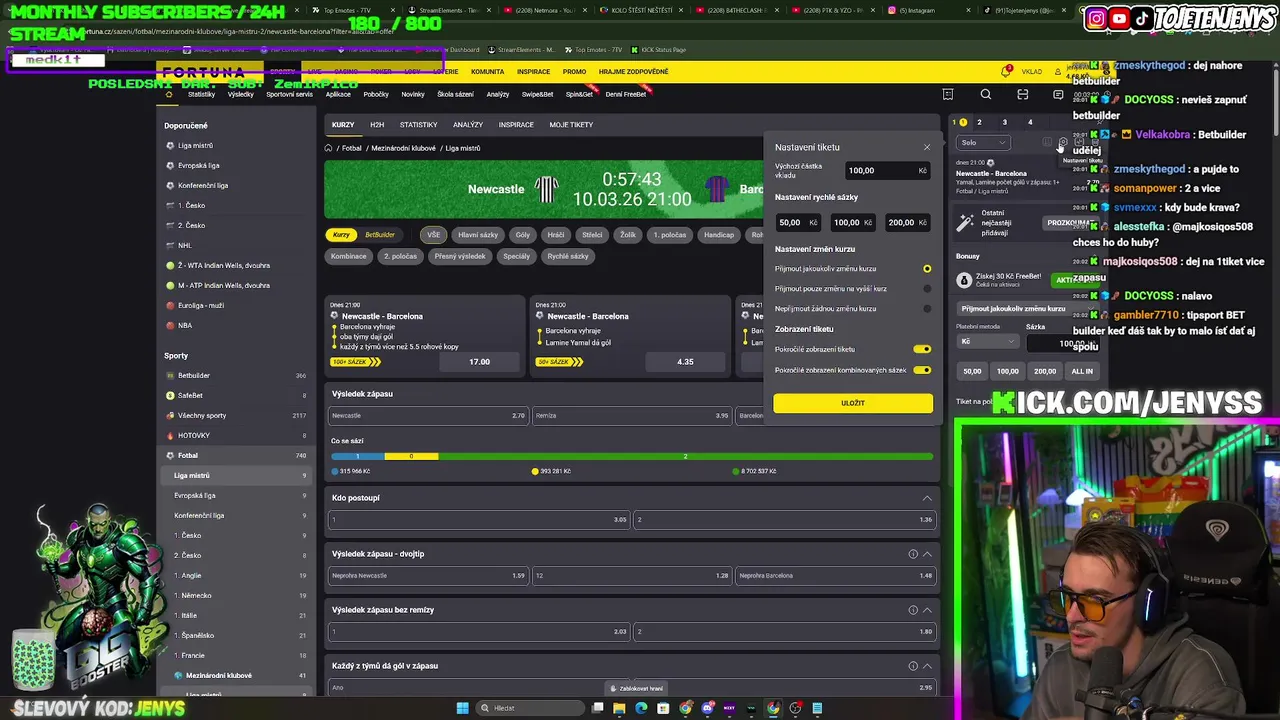Image resolution: width=1280 pixels, height=720 pixels.
Task: Switch to Kurzy toggle pill
Action: (342, 235)
